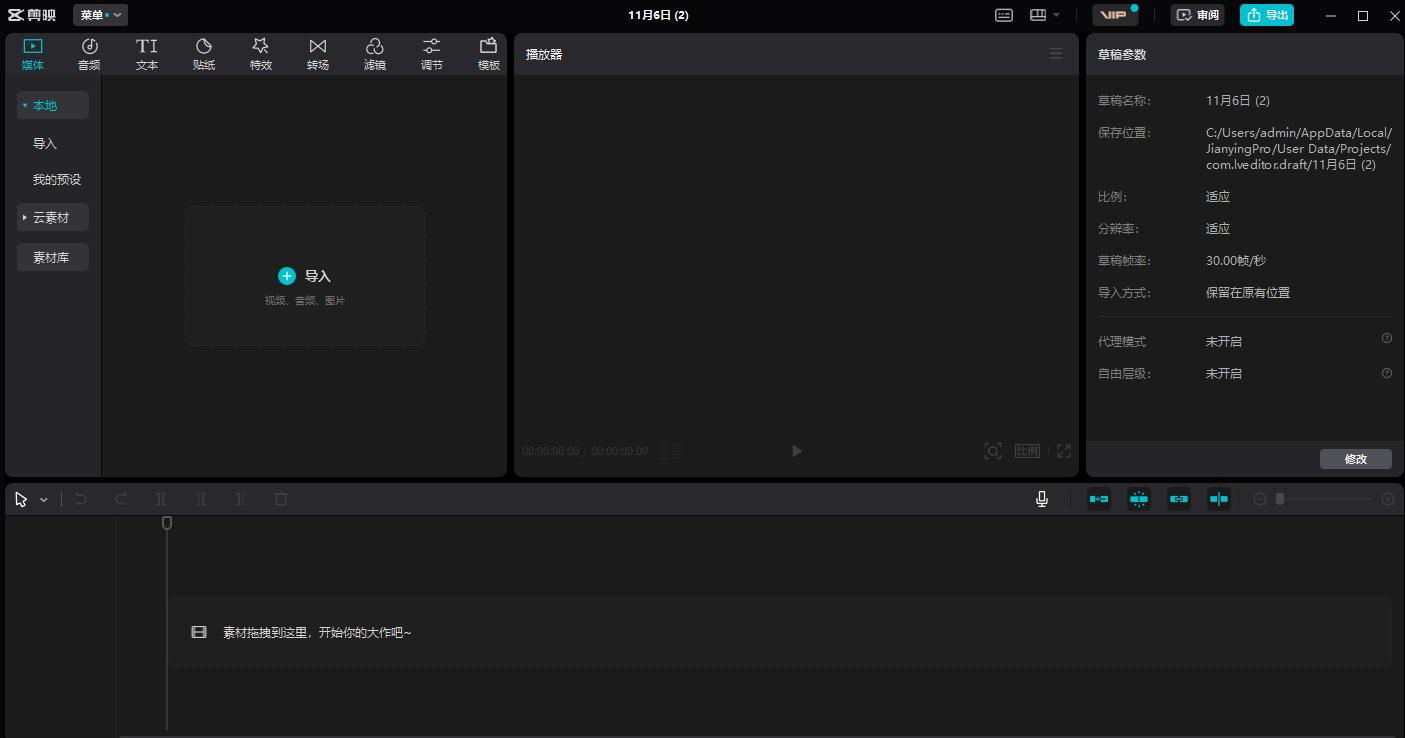Toggle main track magnet in timeline toolbar
This screenshot has height=738, width=1405.
pos(1099,499)
